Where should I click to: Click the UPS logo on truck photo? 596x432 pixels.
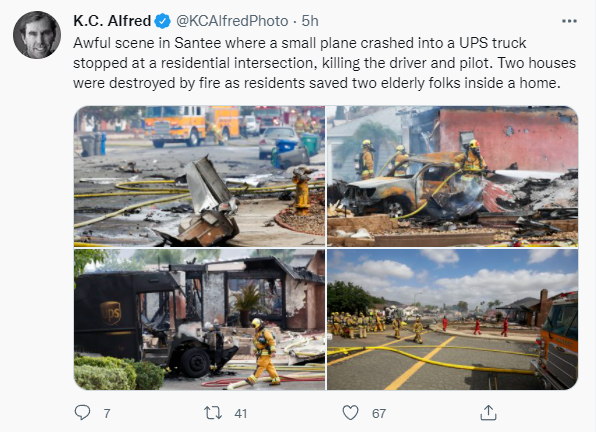[x=111, y=313]
